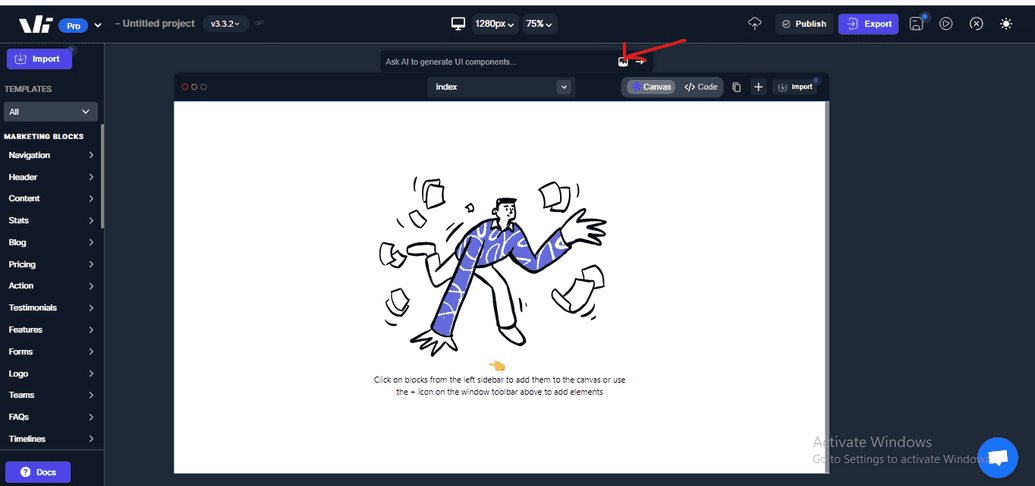Click the small Import button in window toolbar

[x=795, y=87]
